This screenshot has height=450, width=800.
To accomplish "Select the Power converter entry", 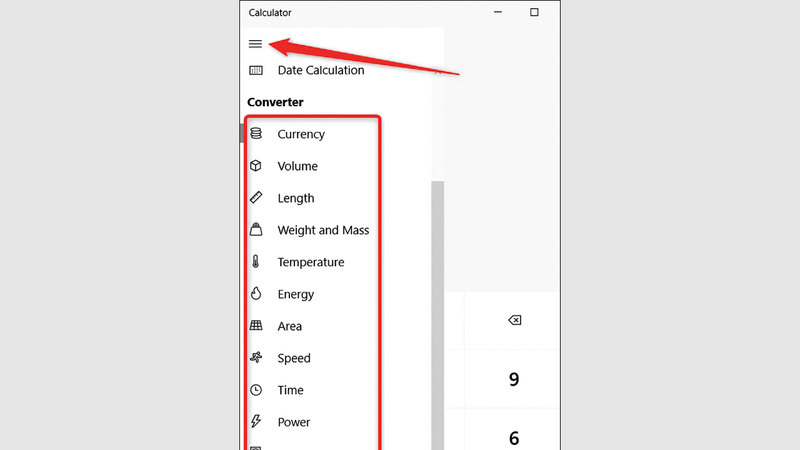I will 294,422.
